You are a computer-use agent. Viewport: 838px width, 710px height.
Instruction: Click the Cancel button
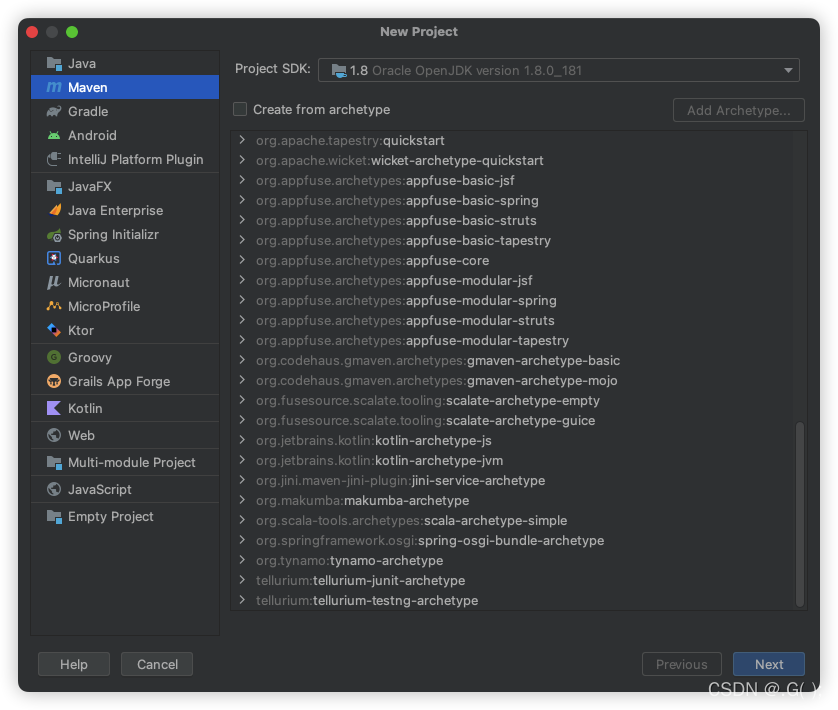157,664
